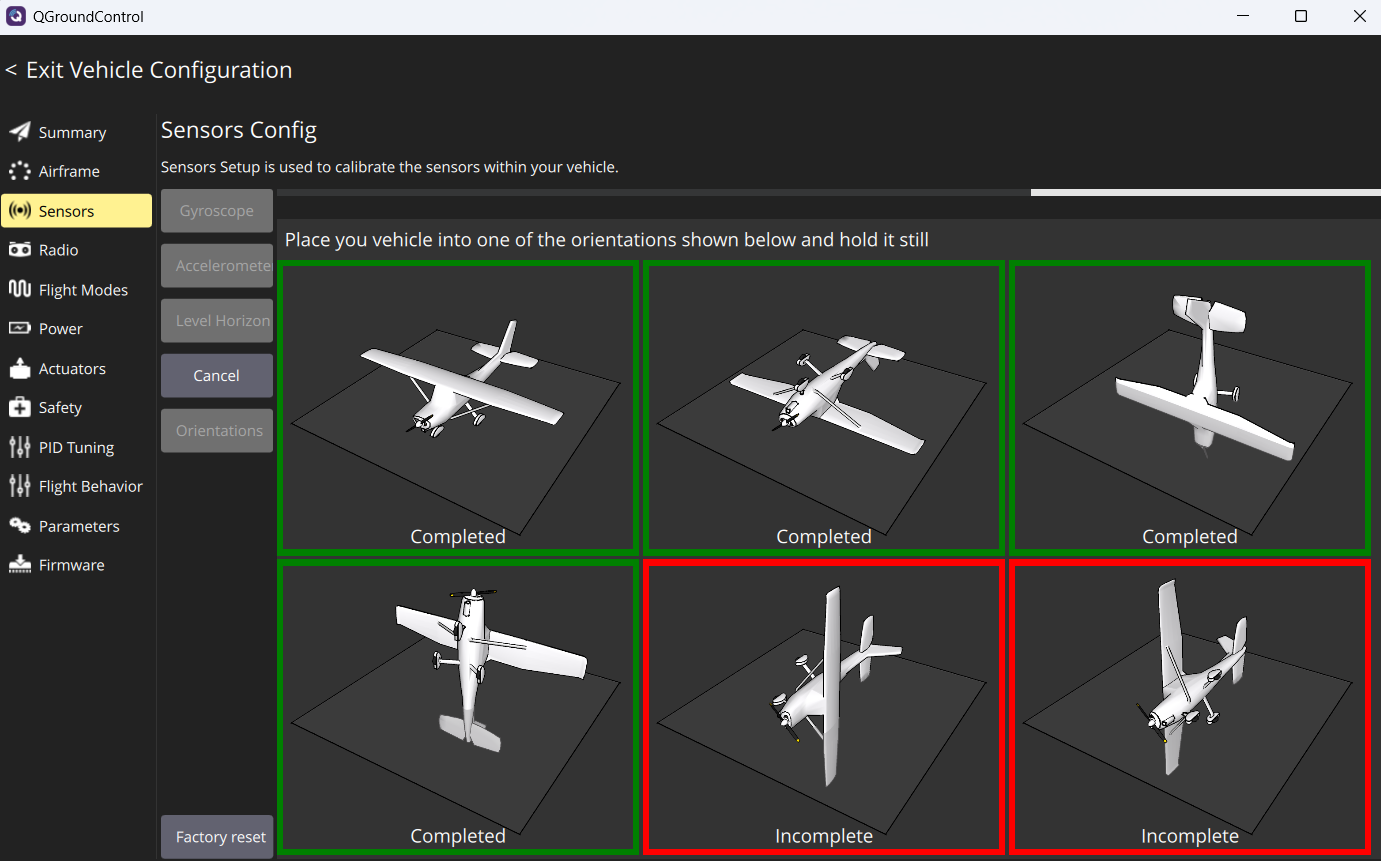Go back via Exit Vehicle Configuration
The height and width of the screenshot is (861, 1381).
click(x=149, y=70)
